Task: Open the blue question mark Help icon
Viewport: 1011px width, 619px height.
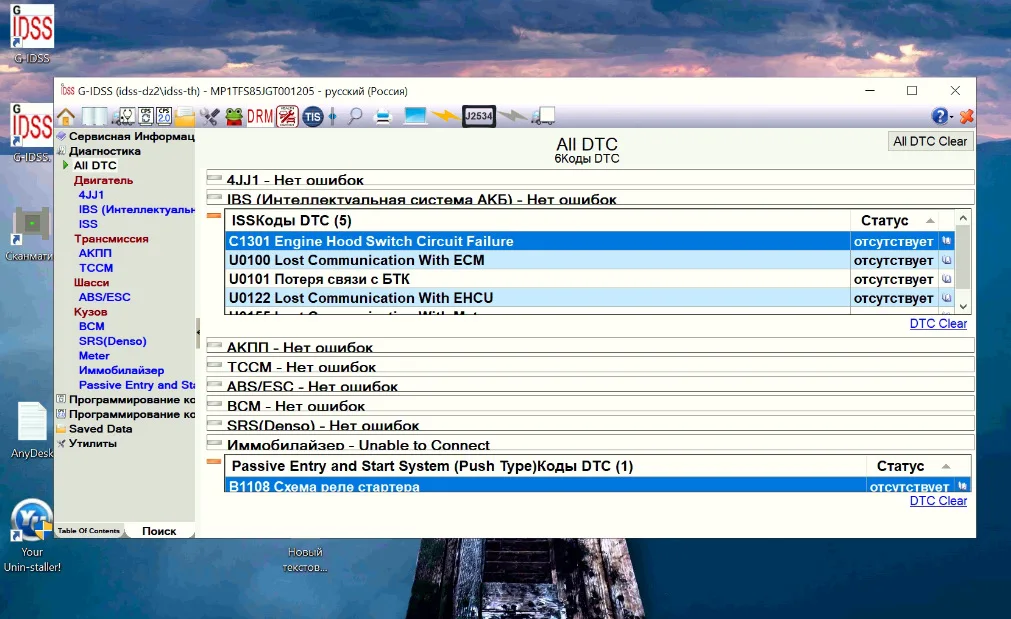Action: (x=940, y=116)
